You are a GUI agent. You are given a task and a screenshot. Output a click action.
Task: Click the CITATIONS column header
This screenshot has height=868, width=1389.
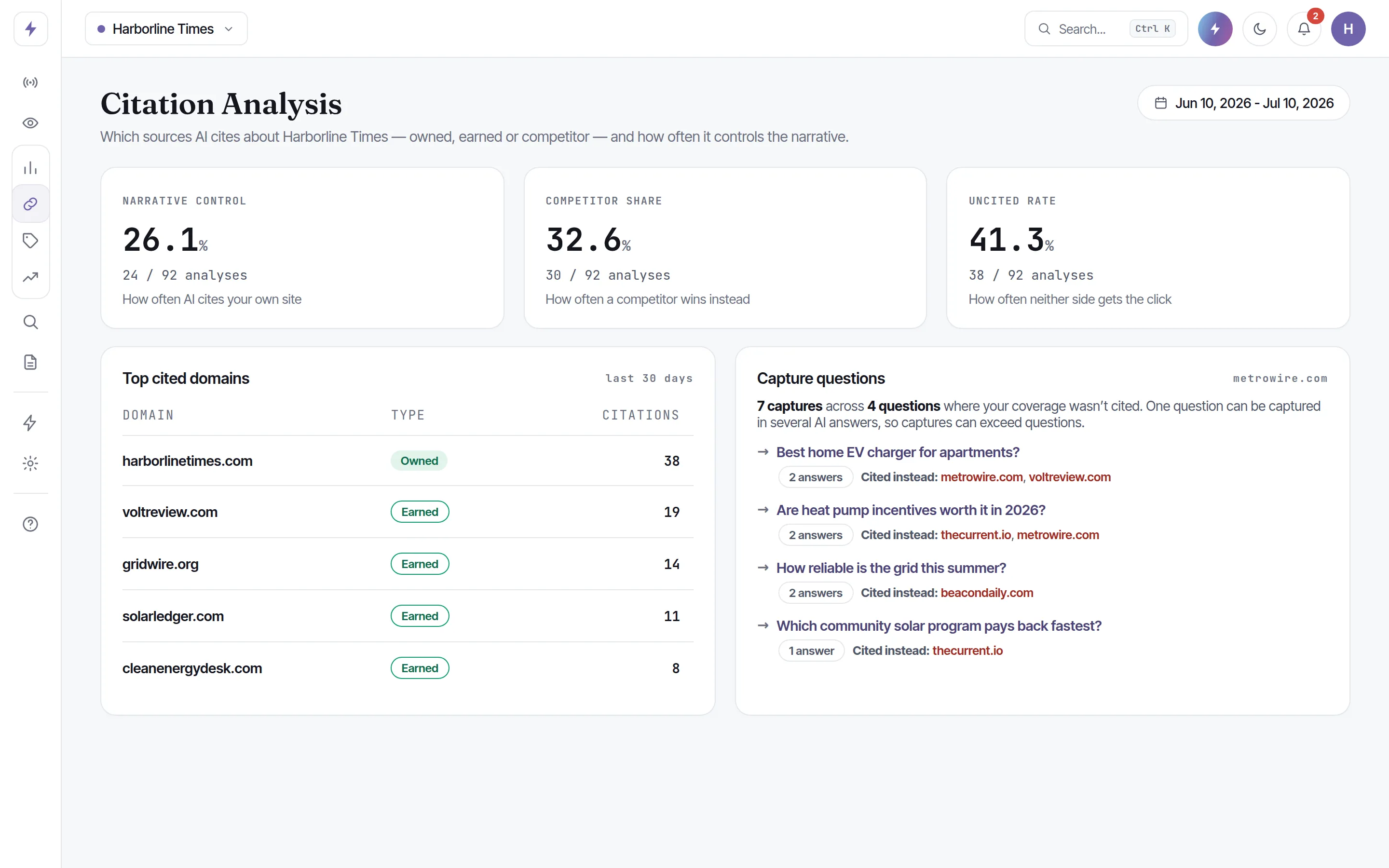point(640,415)
